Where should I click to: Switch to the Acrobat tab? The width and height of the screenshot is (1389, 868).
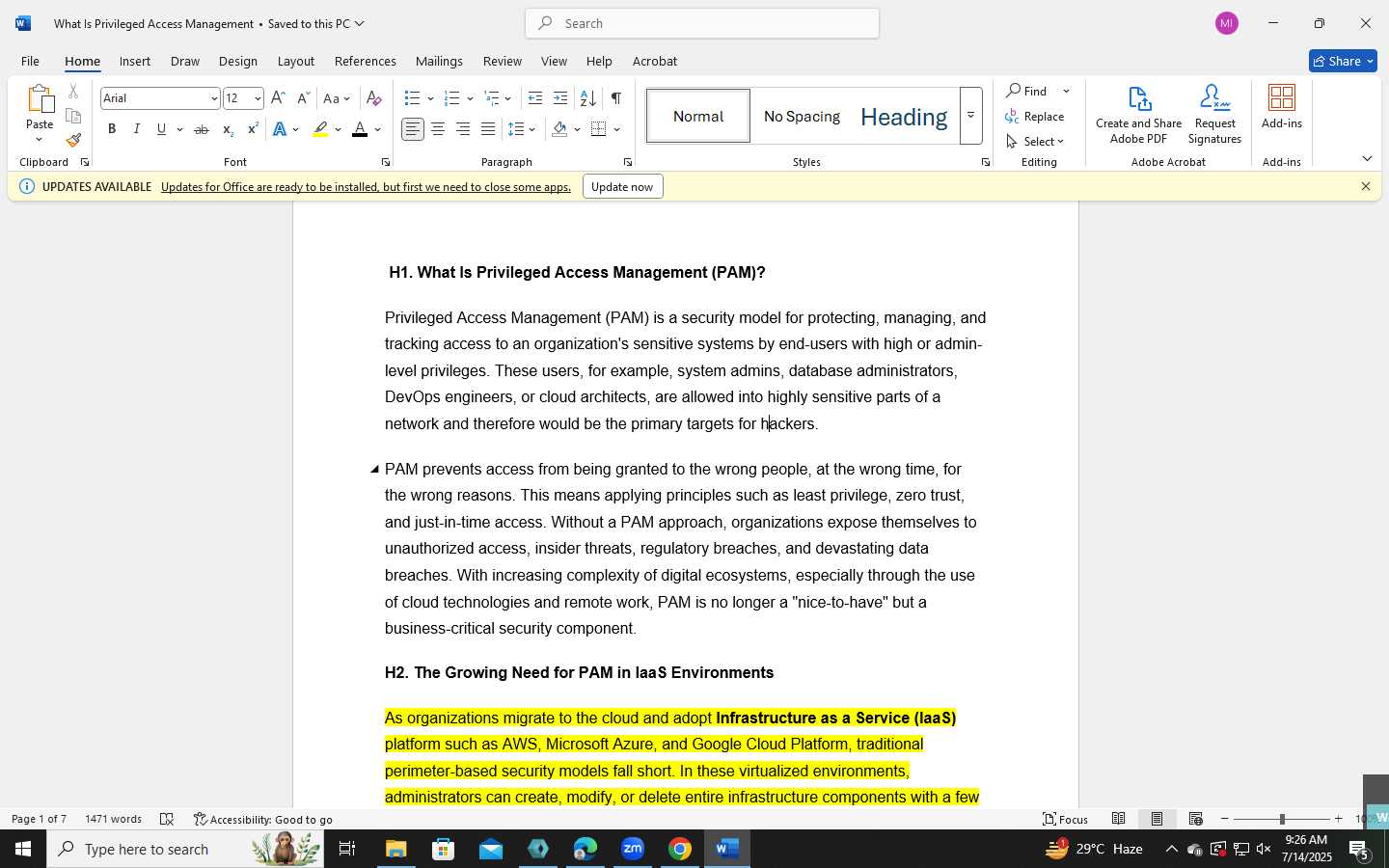pyautogui.click(x=655, y=61)
